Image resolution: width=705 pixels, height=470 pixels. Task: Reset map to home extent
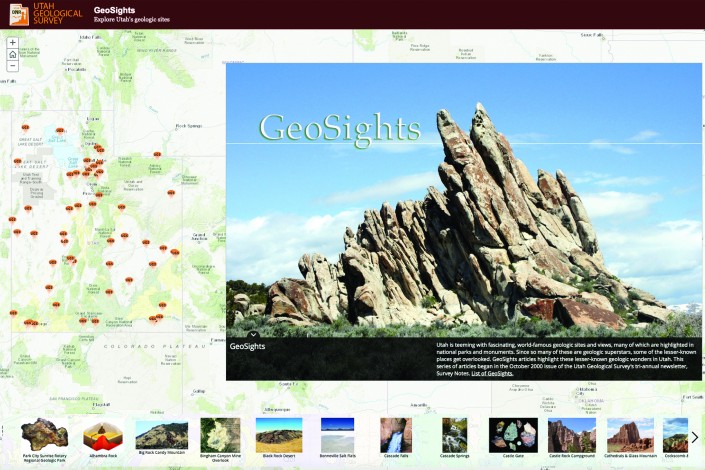click(12, 55)
